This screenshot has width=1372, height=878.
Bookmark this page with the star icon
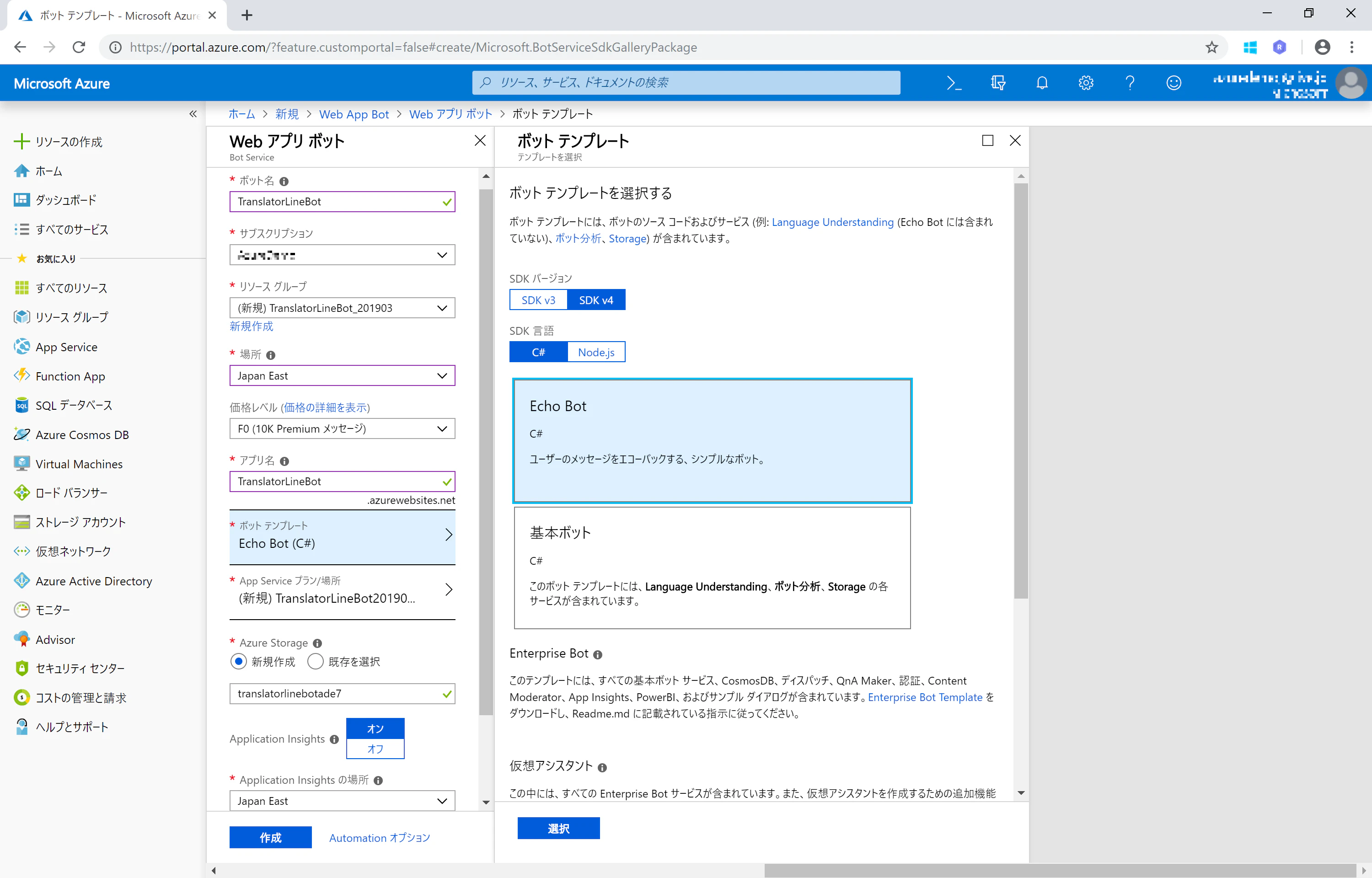(1211, 47)
